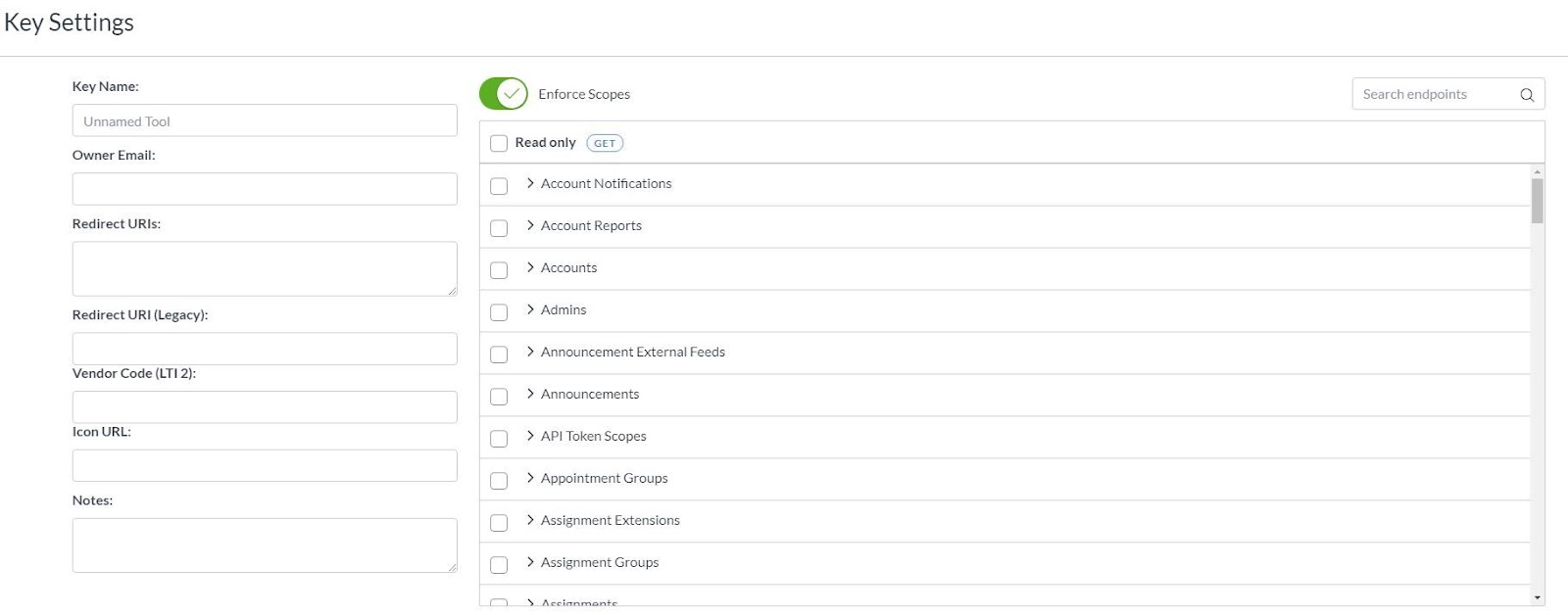1568x615 pixels.
Task: Click the scrollbar down arrow
Action: tap(1537, 597)
